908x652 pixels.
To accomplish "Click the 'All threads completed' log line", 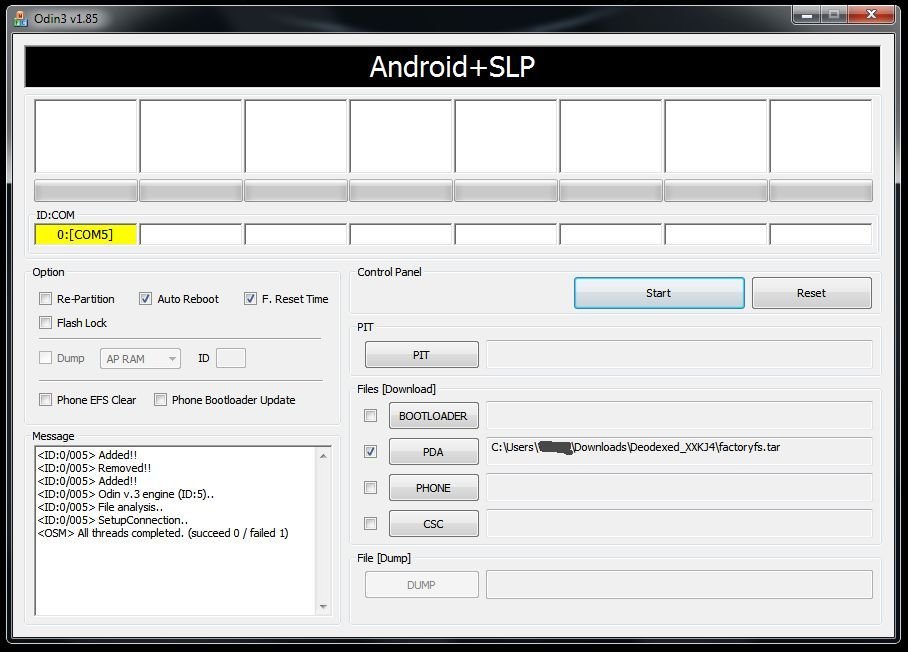I will coord(163,533).
